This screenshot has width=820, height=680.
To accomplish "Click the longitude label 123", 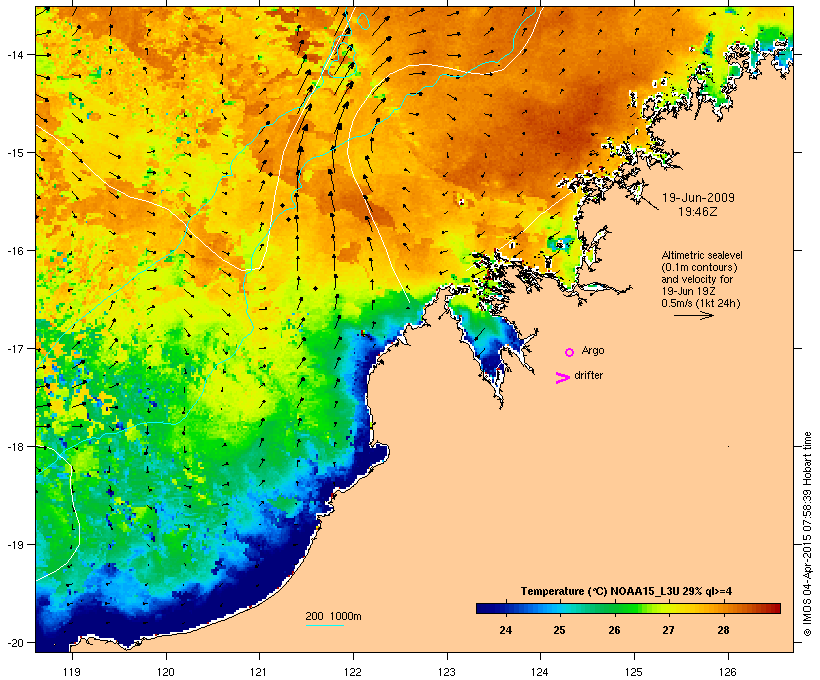I will pyautogui.click(x=447, y=672).
